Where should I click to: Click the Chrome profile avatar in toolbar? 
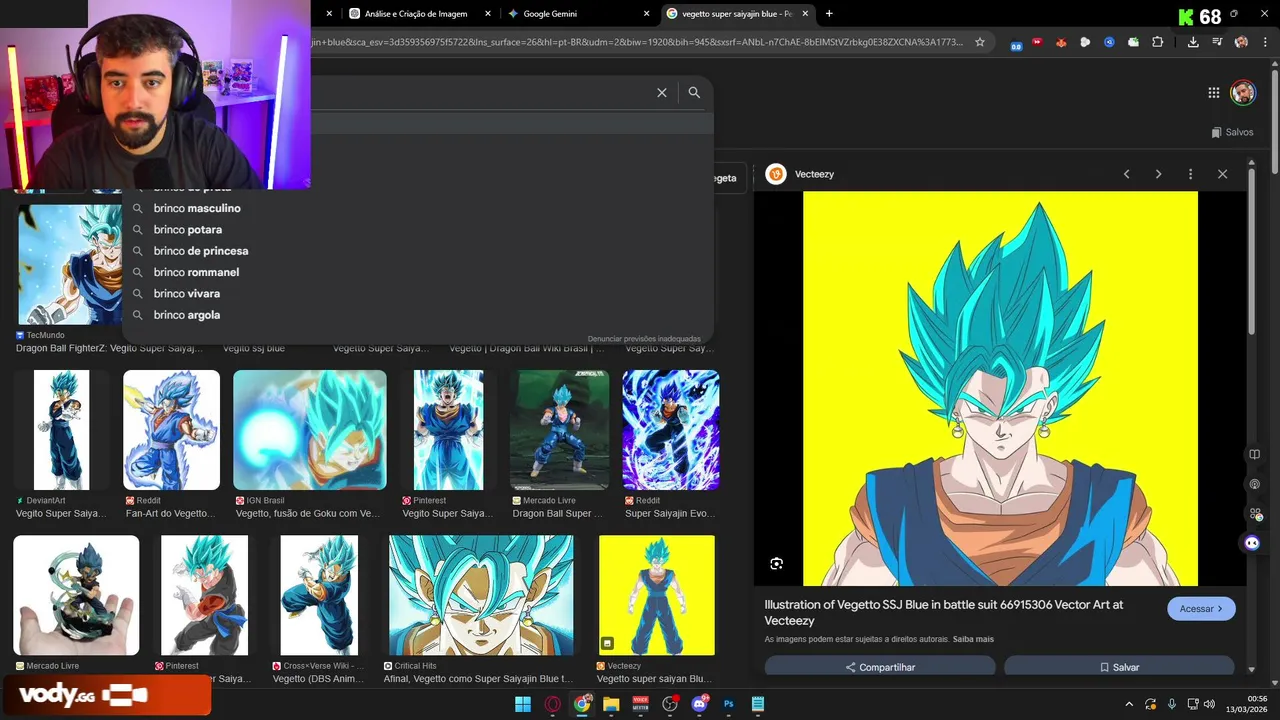tap(1241, 42)
